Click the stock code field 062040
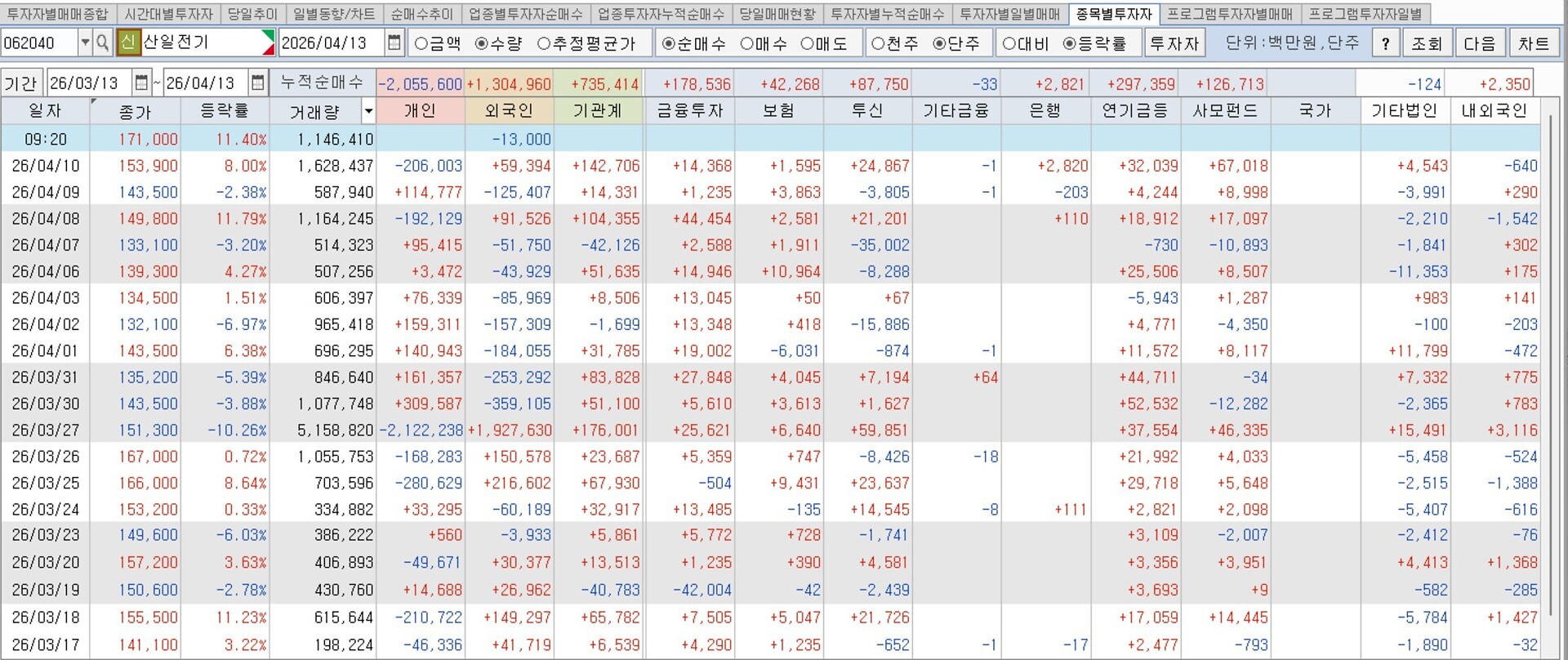The height and width of the screenshot is (660, 1568). click(40, 43)
